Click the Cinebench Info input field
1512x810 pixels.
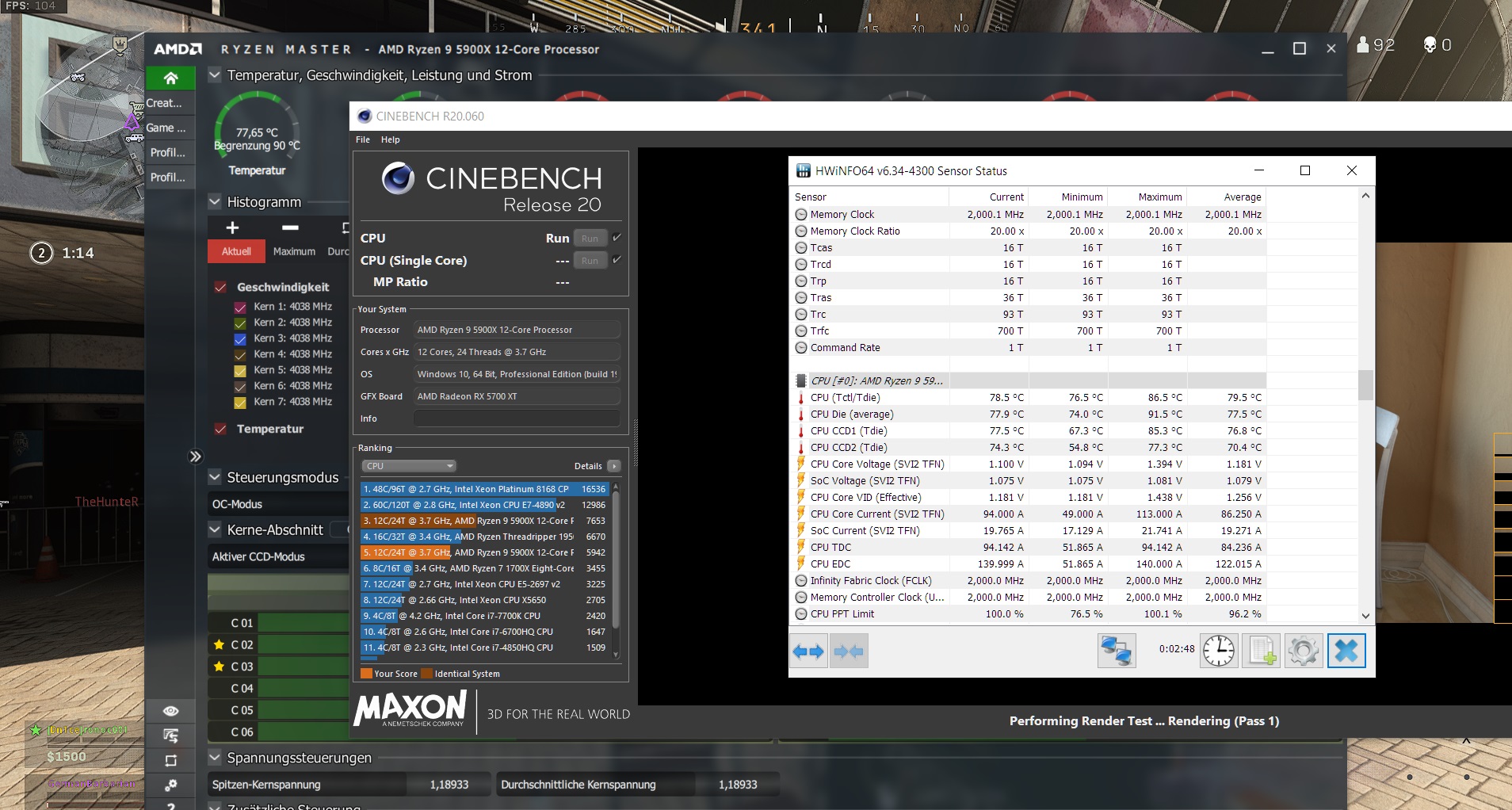click(517, 418)
